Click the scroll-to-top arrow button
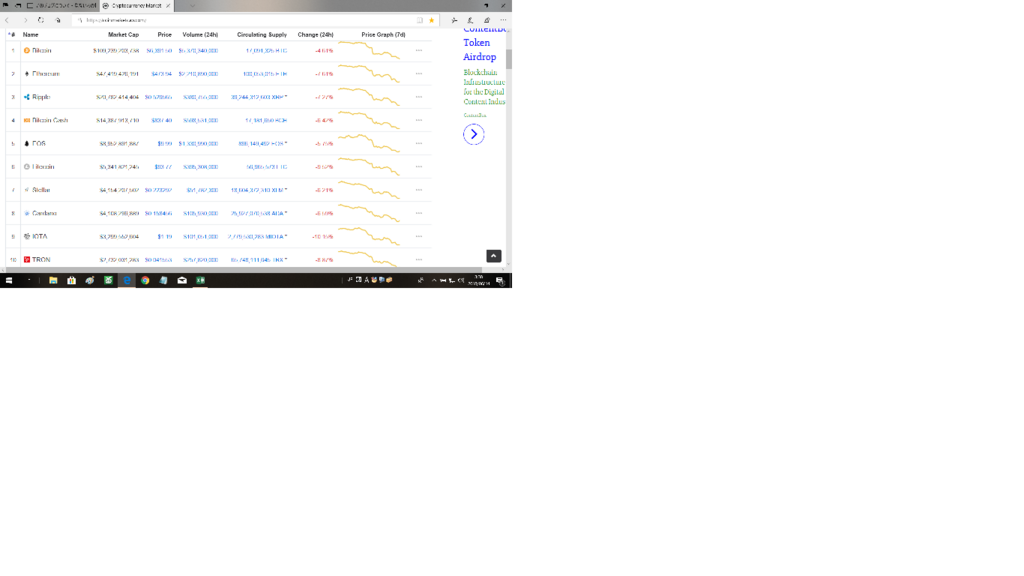The height and width of the screenshot is (576, 1024). pyautogui.click(x=494, y=256)
